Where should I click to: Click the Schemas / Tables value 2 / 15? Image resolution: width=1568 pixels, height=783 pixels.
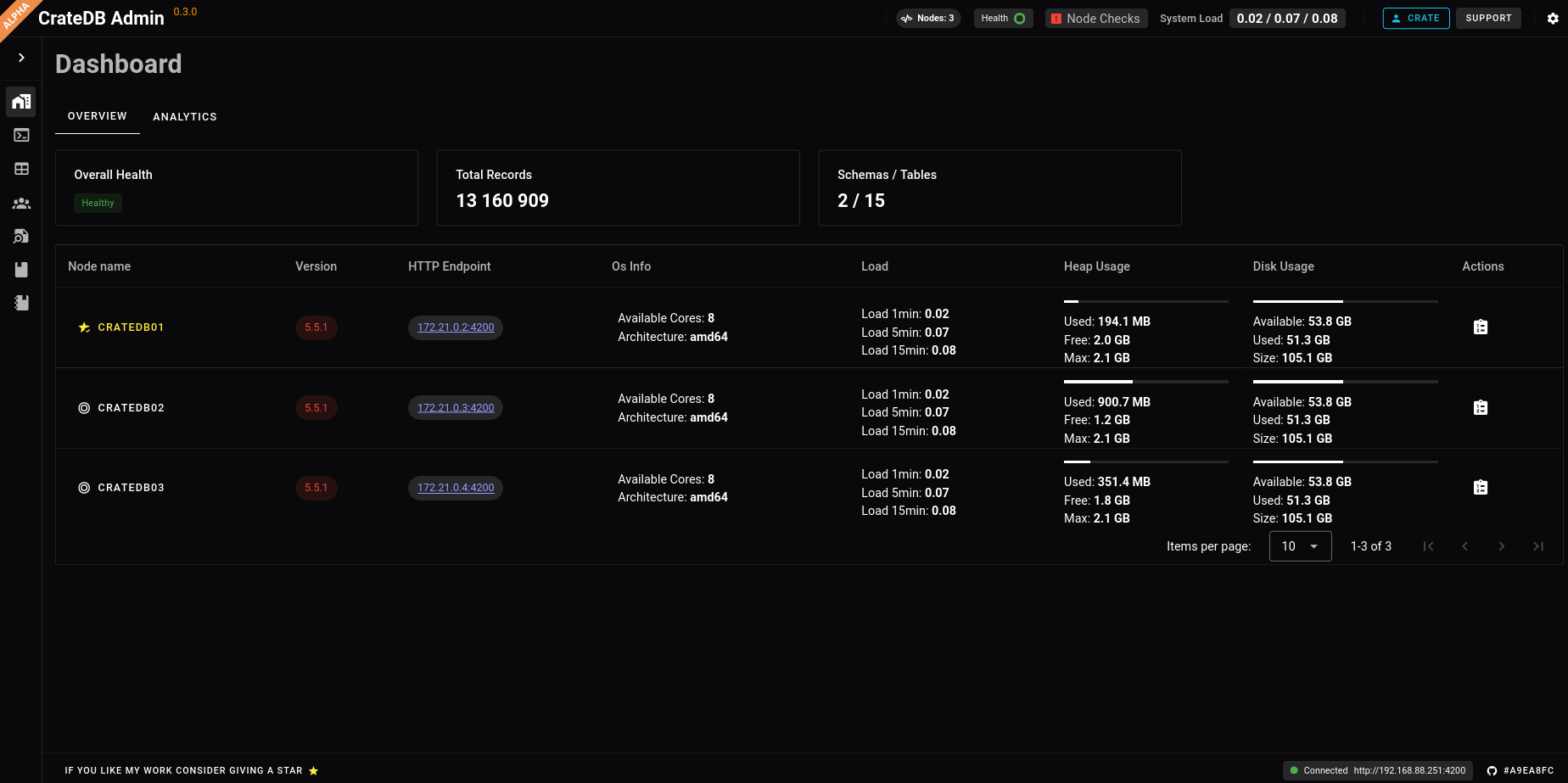click(x=861, y=200)
